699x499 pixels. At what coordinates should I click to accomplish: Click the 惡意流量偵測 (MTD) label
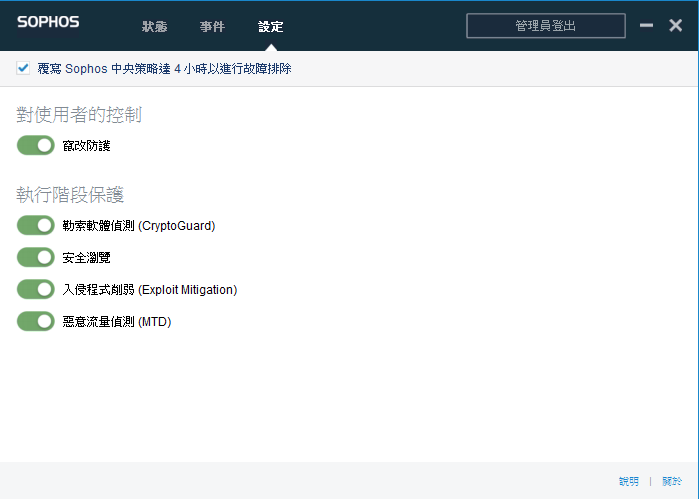[x=116, y=322]
